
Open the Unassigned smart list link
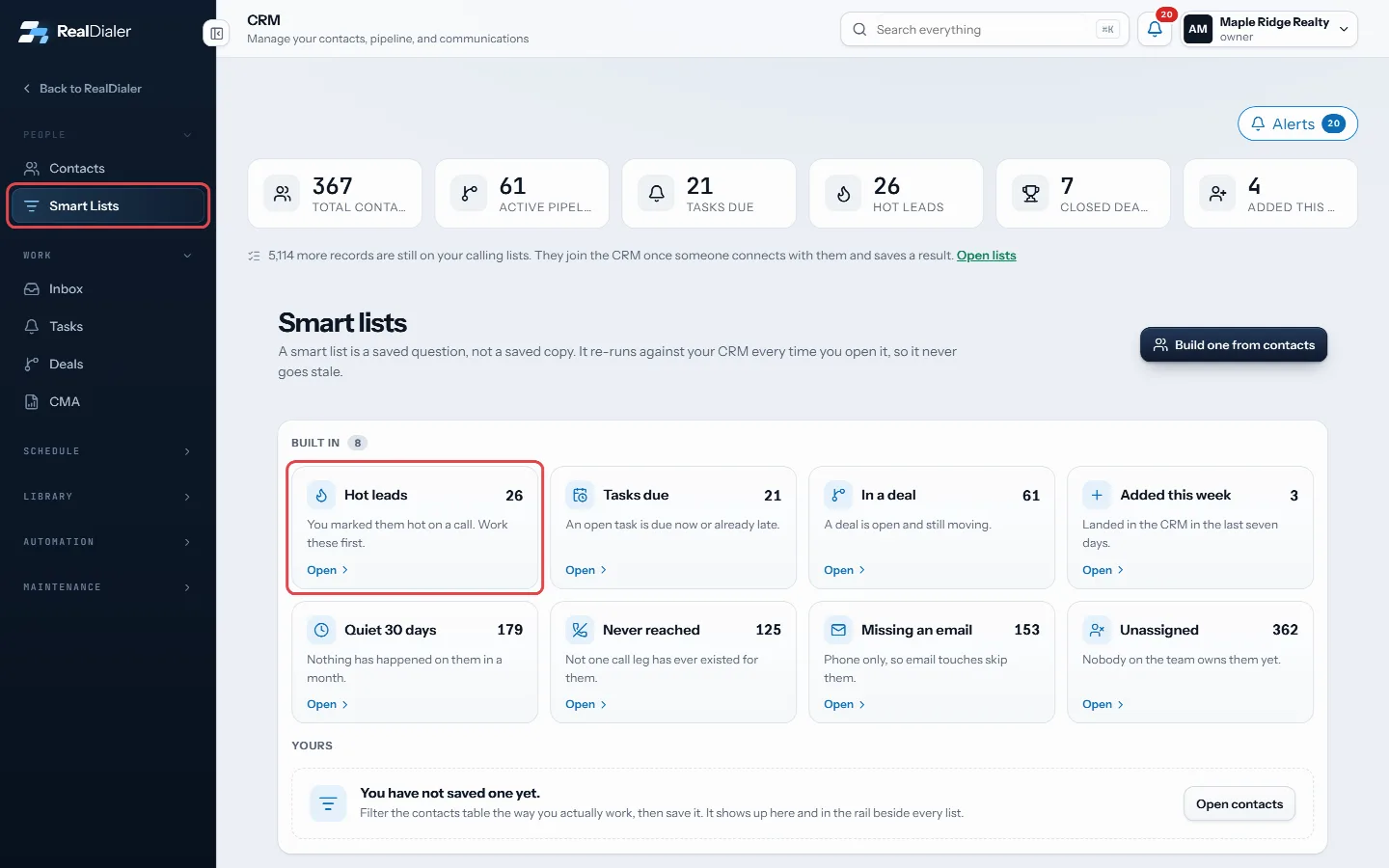(x=1103, y=705)
